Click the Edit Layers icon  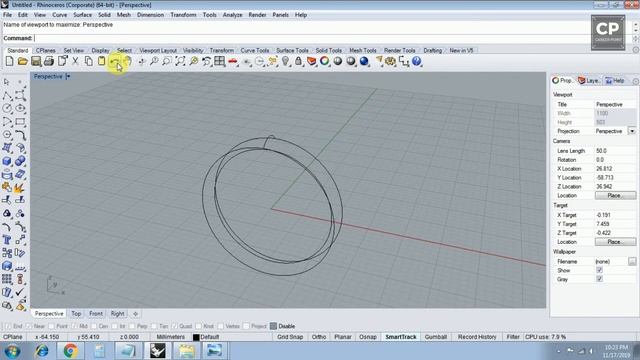click(311, 61)
